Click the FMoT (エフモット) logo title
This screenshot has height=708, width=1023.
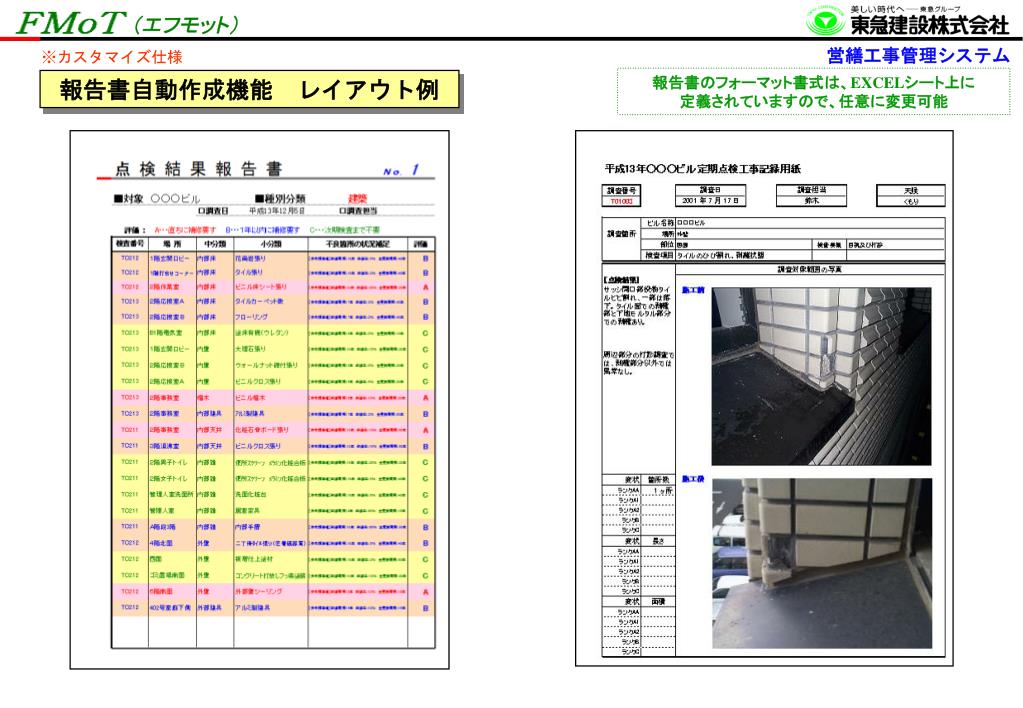click(x=127, y=22)
